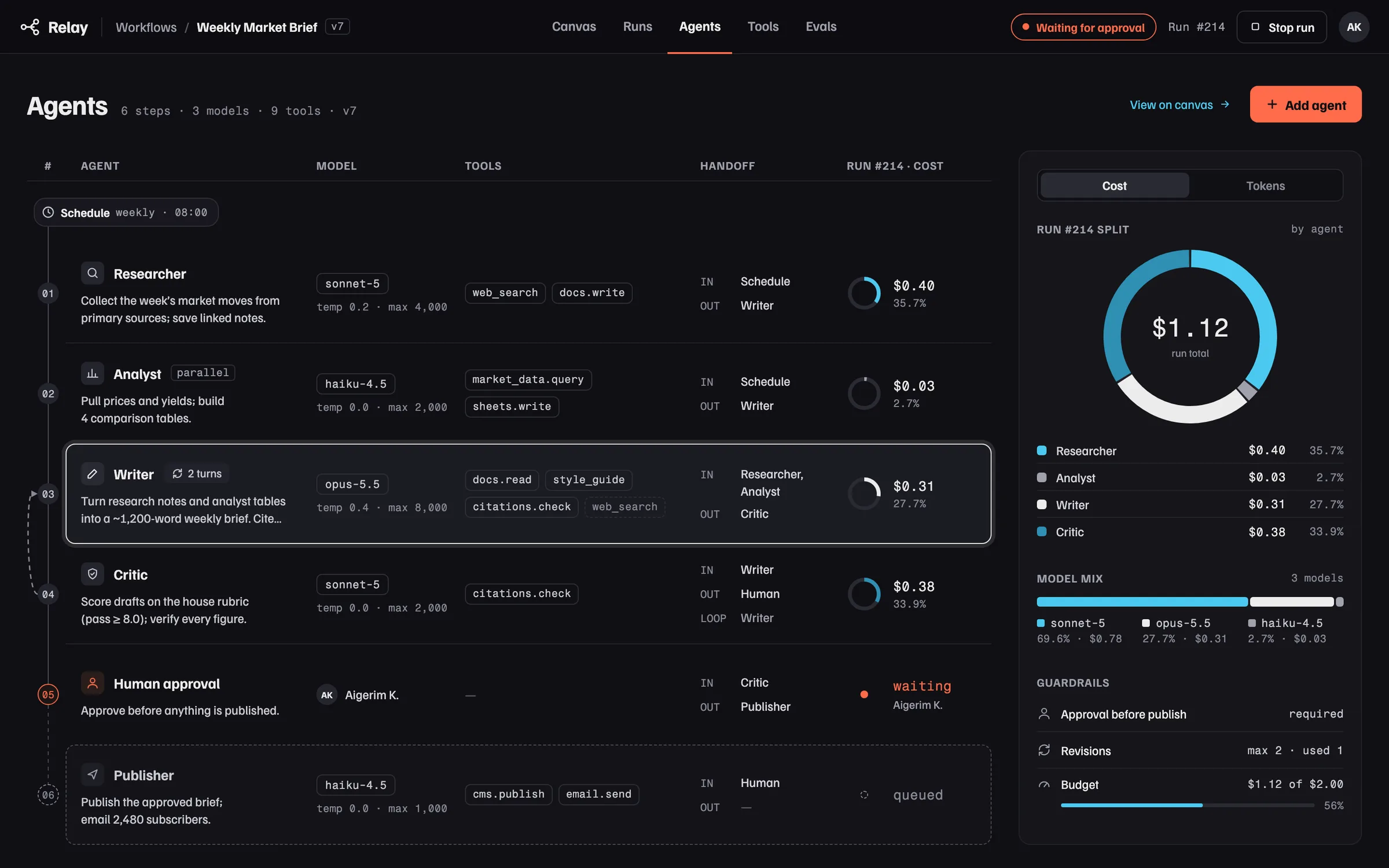Go to Workflows in the breadcrumb
The image size is (1389, 868).
[146, 27]
